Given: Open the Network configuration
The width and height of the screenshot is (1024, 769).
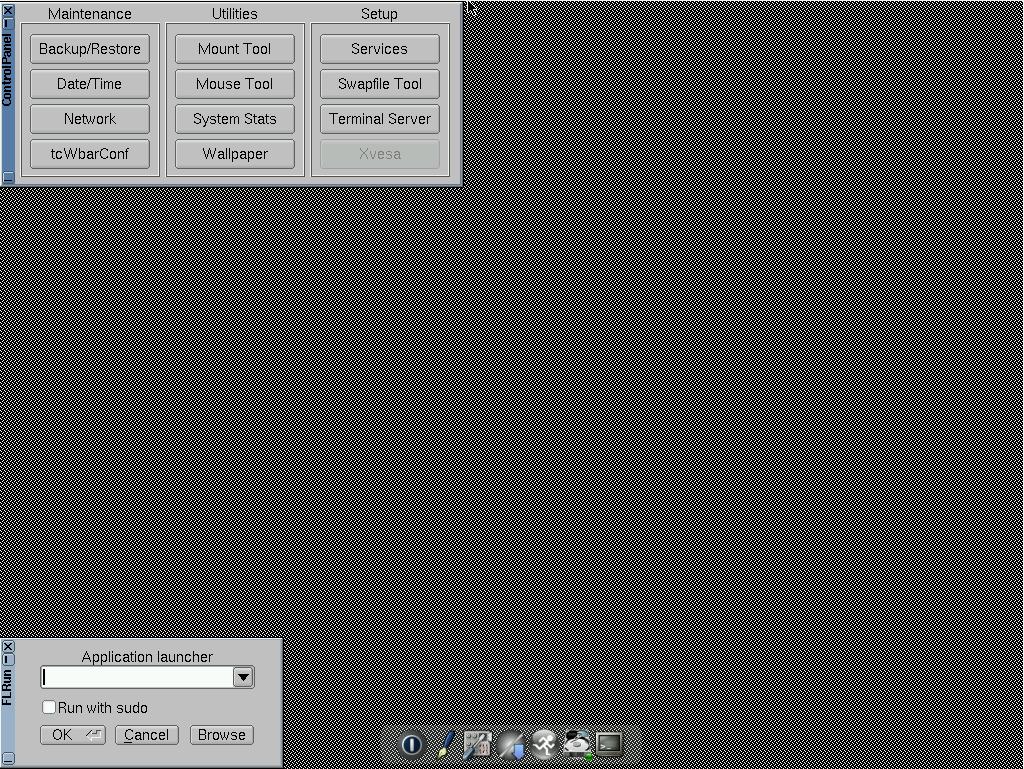Looking at the screenshot, I should pos(89,119).
